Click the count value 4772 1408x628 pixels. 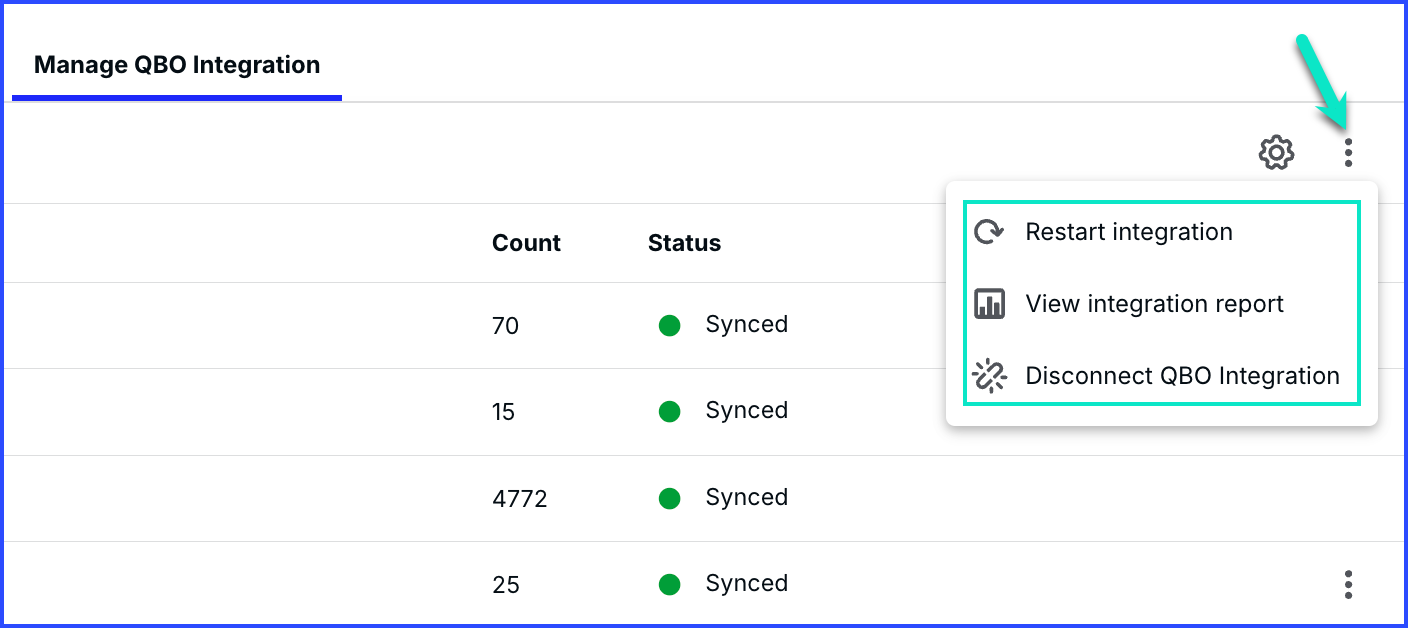click(x=519, y=498)
